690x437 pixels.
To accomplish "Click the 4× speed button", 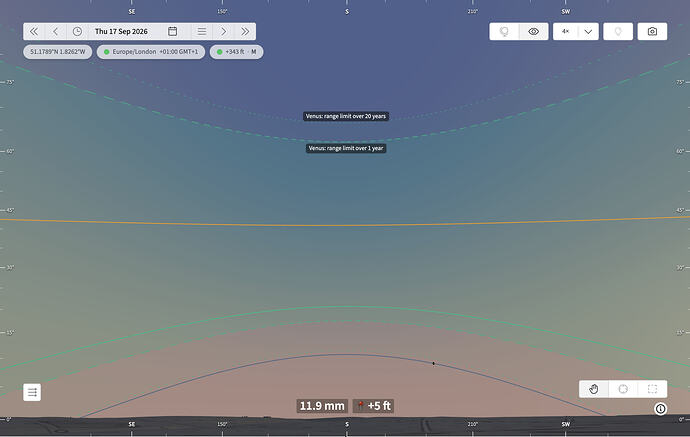I will point(565,32).
